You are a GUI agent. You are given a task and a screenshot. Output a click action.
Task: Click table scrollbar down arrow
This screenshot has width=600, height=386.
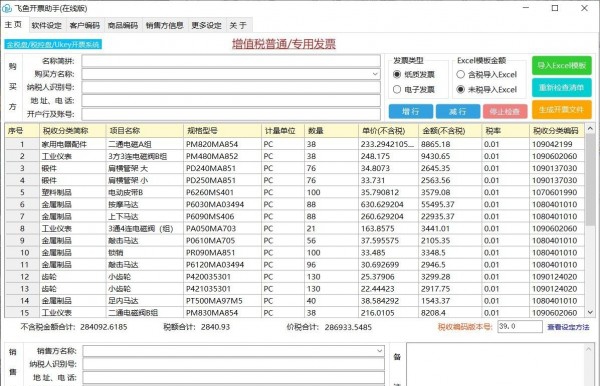point(590,312)
